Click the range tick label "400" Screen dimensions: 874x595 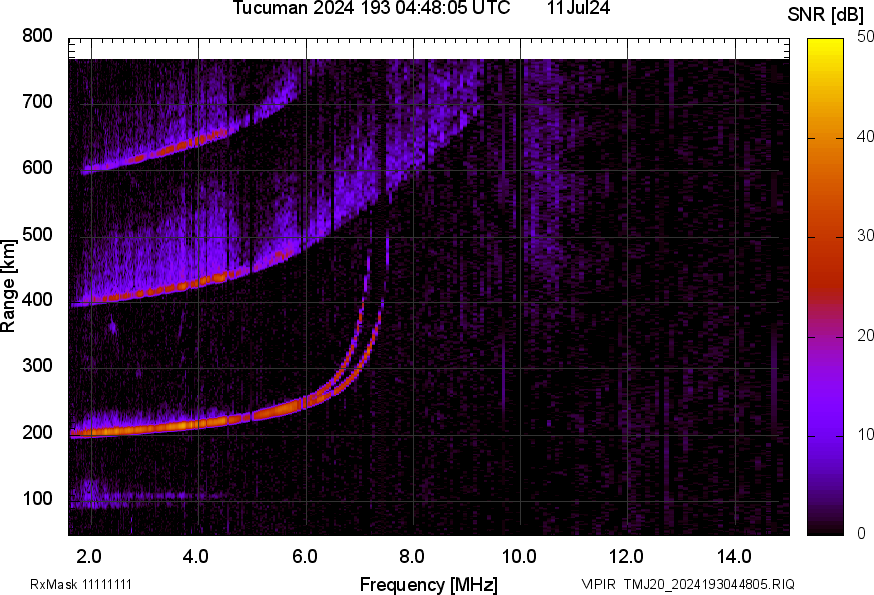coord(37,300)
